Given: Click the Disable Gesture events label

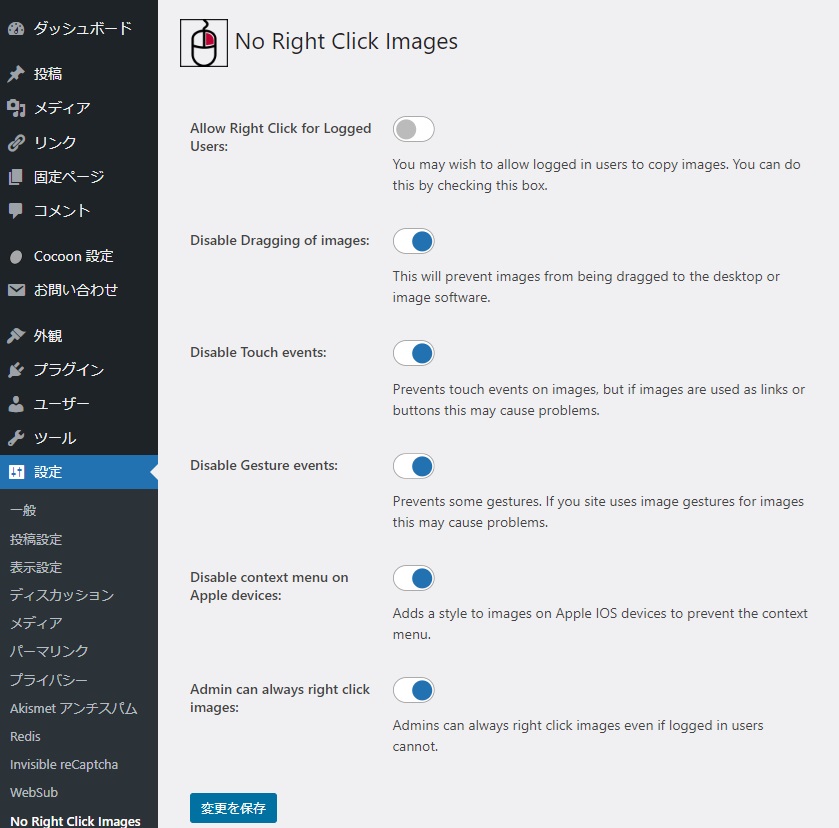Looking at the screenshot, I should coord(264,465).
